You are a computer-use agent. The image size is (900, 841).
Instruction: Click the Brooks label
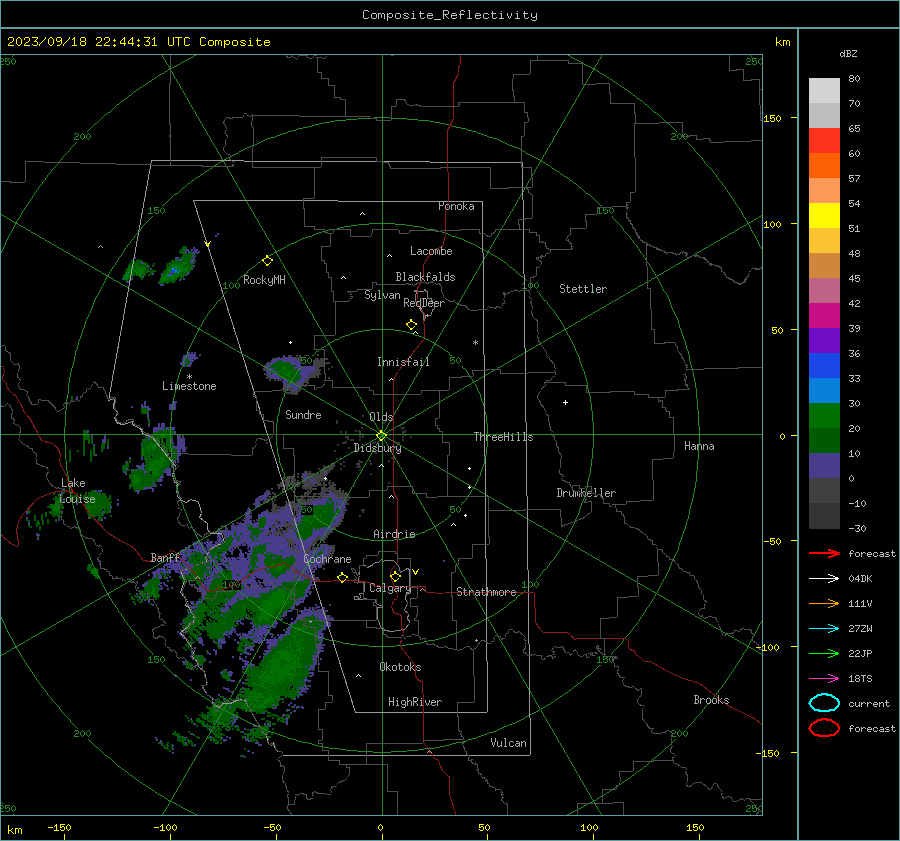[x=711, y=700]
